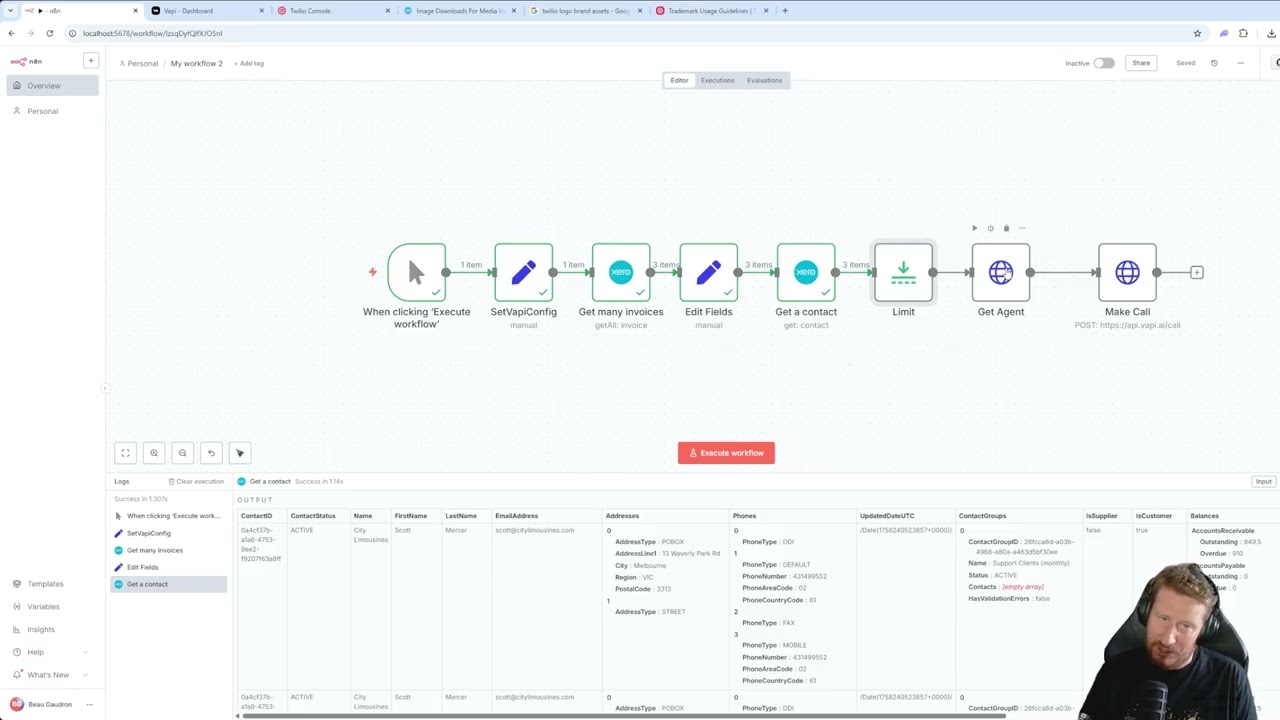Open Personal breadcrumb link

pyautogui.click(x=139, y=64)
